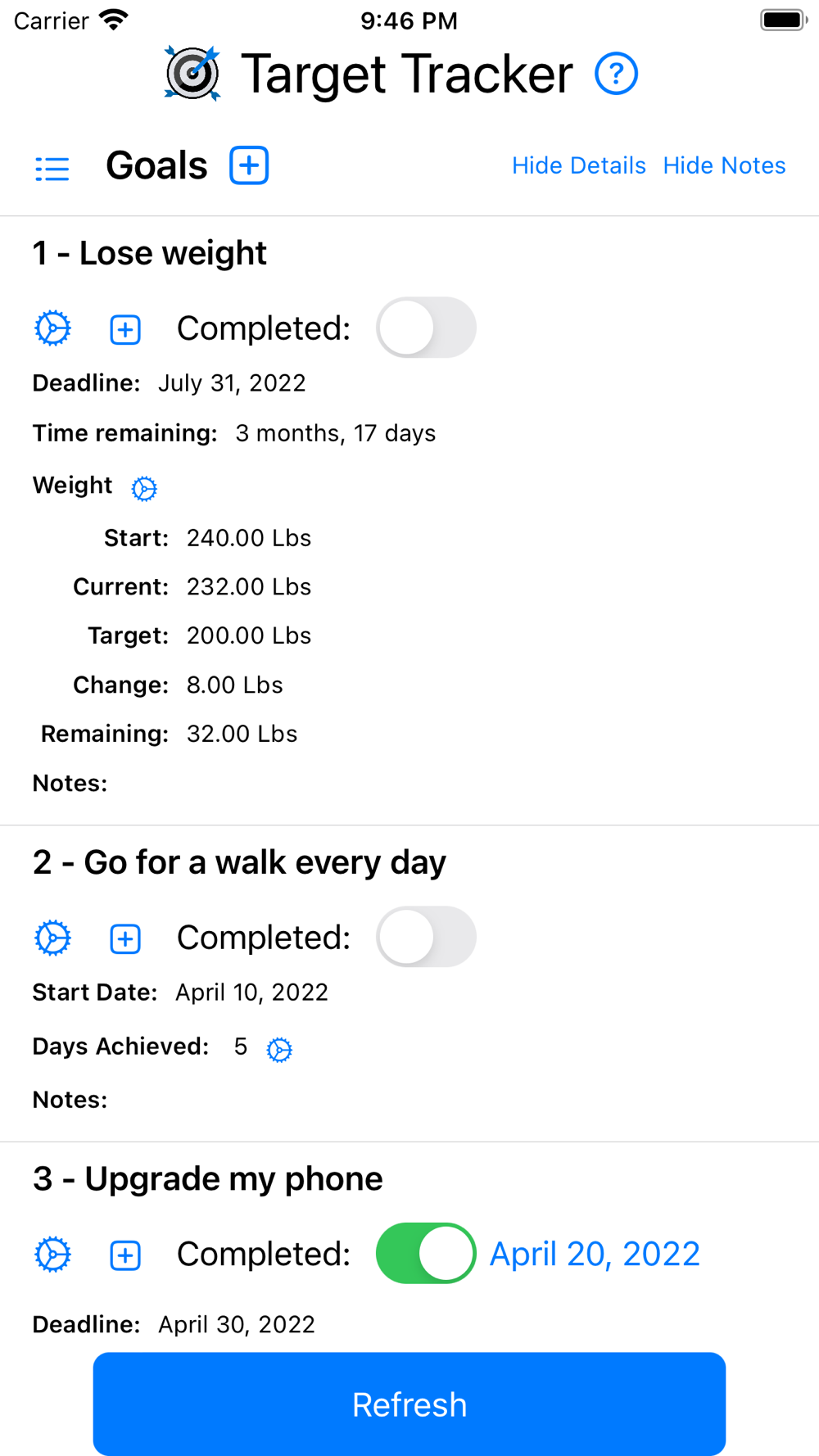Open settings gear for Upgrade my phone goal
This screenshot has height=1456, width=819.
(x=53, y=1255)
